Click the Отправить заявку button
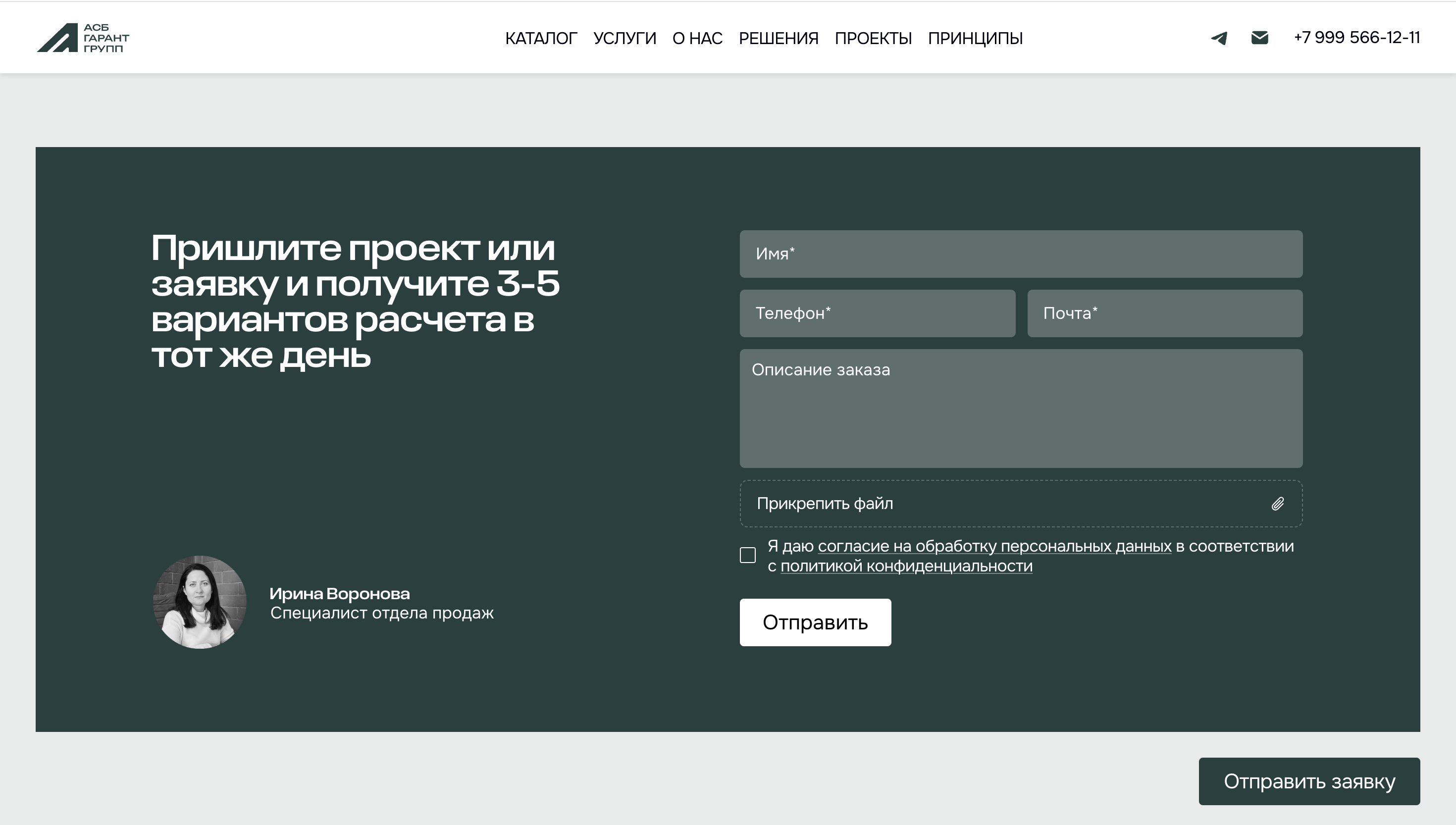Viewport: 1456px width, 825px height. point(1310,781)
